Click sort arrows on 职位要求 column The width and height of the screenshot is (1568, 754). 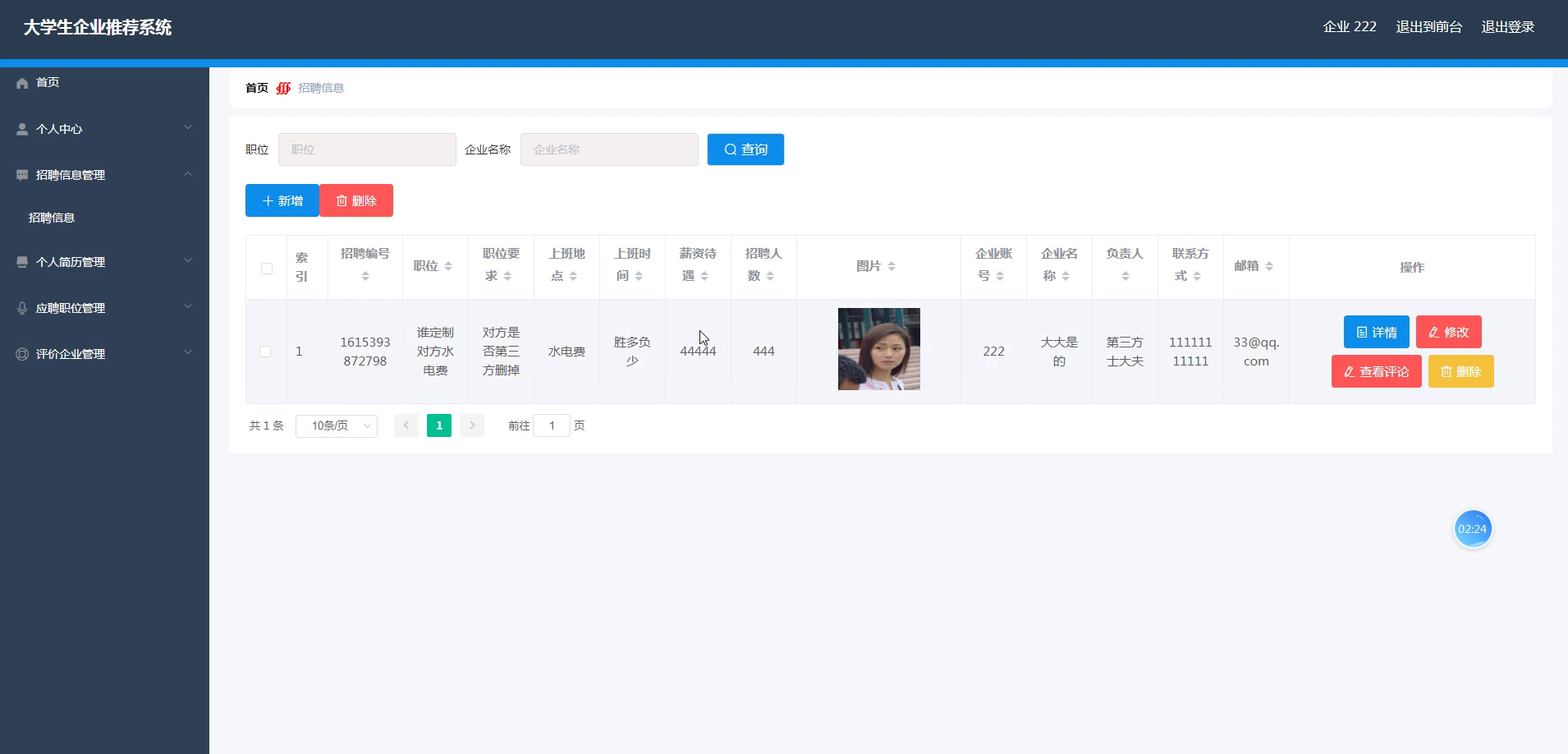click(507, 276)
